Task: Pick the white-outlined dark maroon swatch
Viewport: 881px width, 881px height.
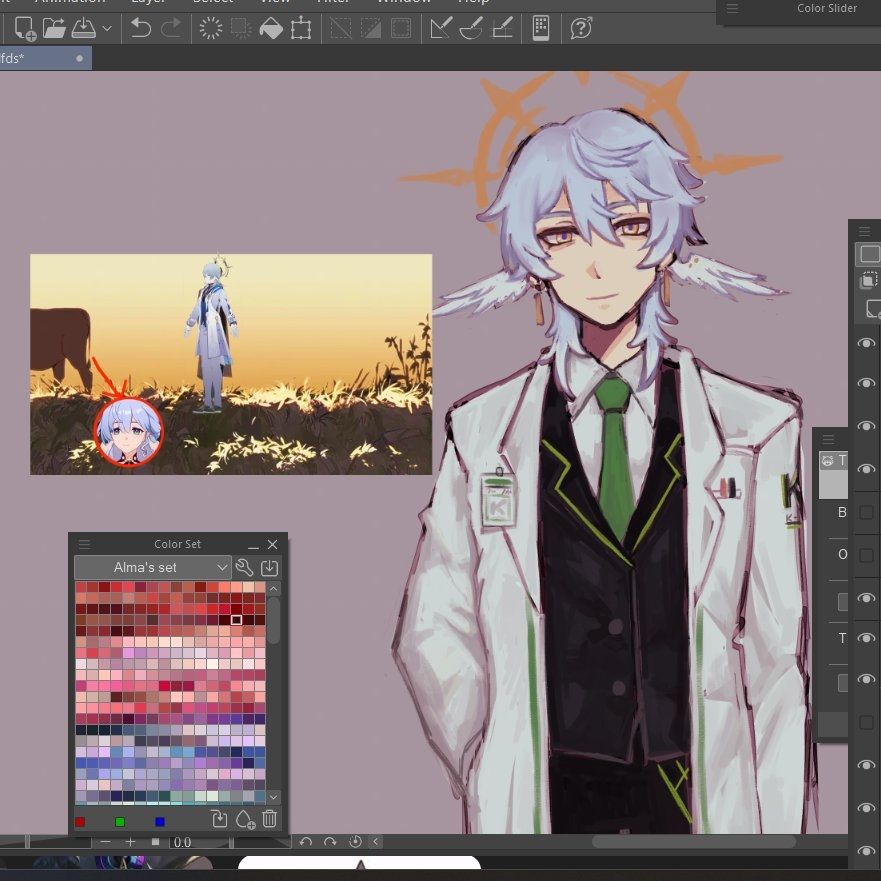Action: [236, 619]
